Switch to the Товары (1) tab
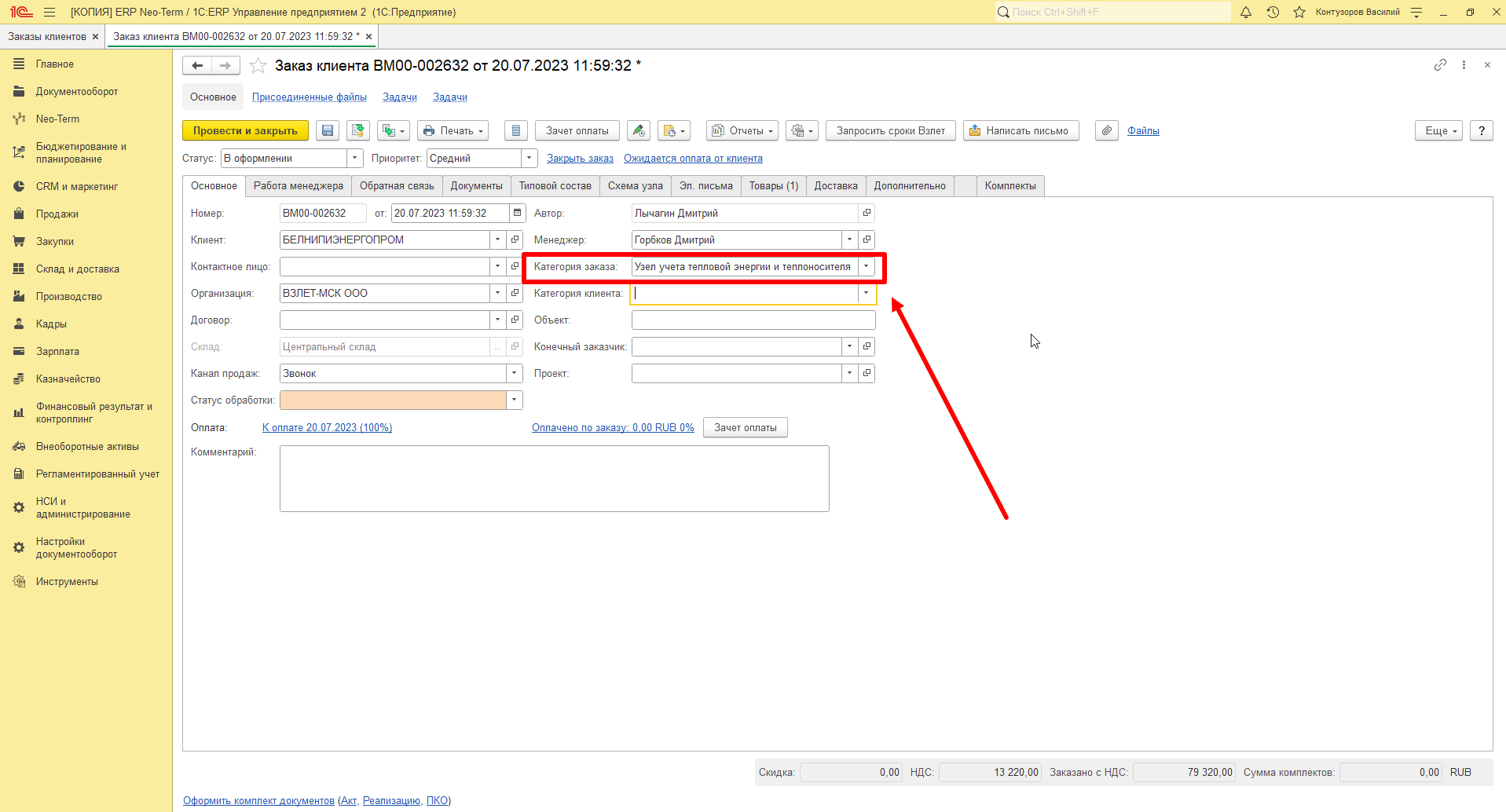This screenshot has height=812, width=1506. [774, 186]
